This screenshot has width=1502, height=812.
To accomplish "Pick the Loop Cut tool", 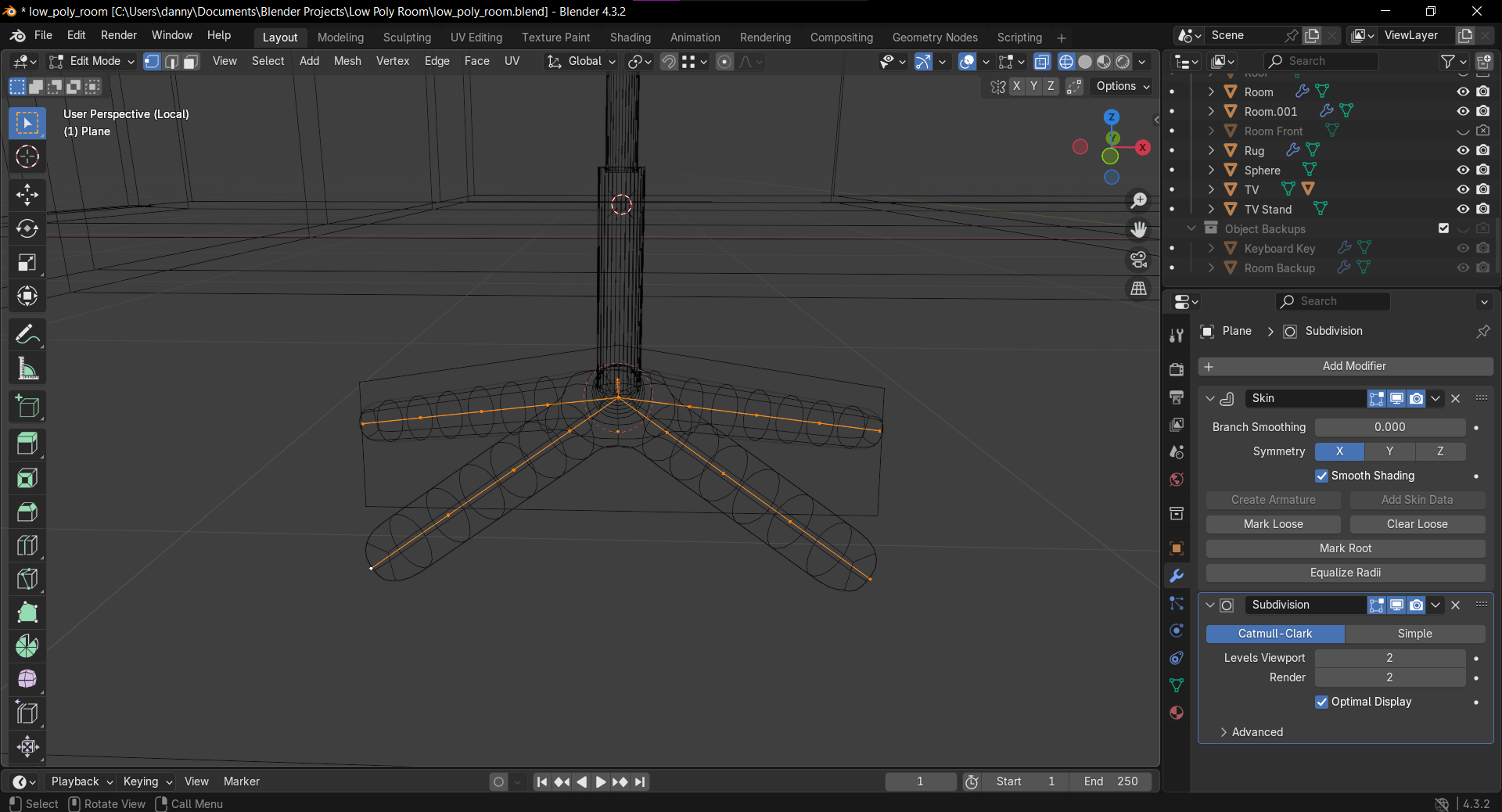I will [x=27, y=545].
